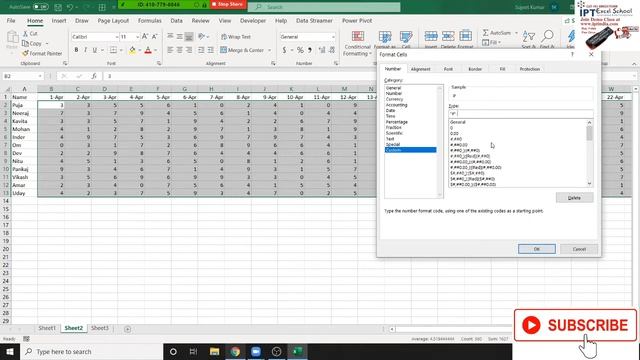Click the Stop Share button
This screenshot has width=640, height=360.
[x=228, y=4]
